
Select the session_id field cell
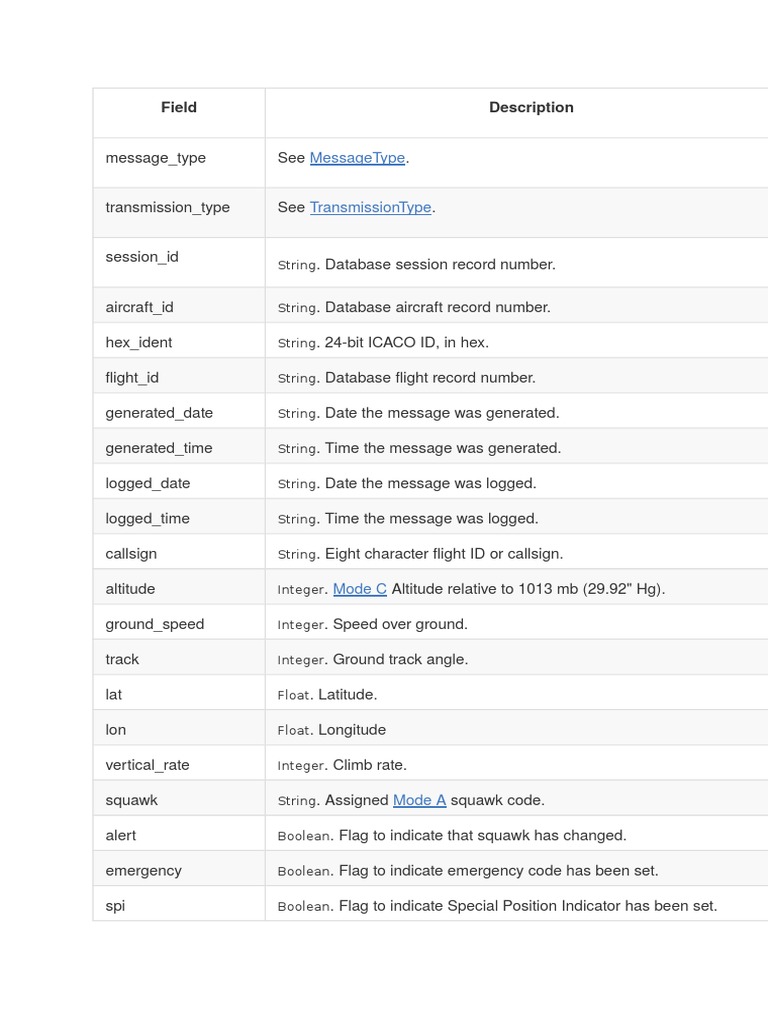[x=142, y=257]
